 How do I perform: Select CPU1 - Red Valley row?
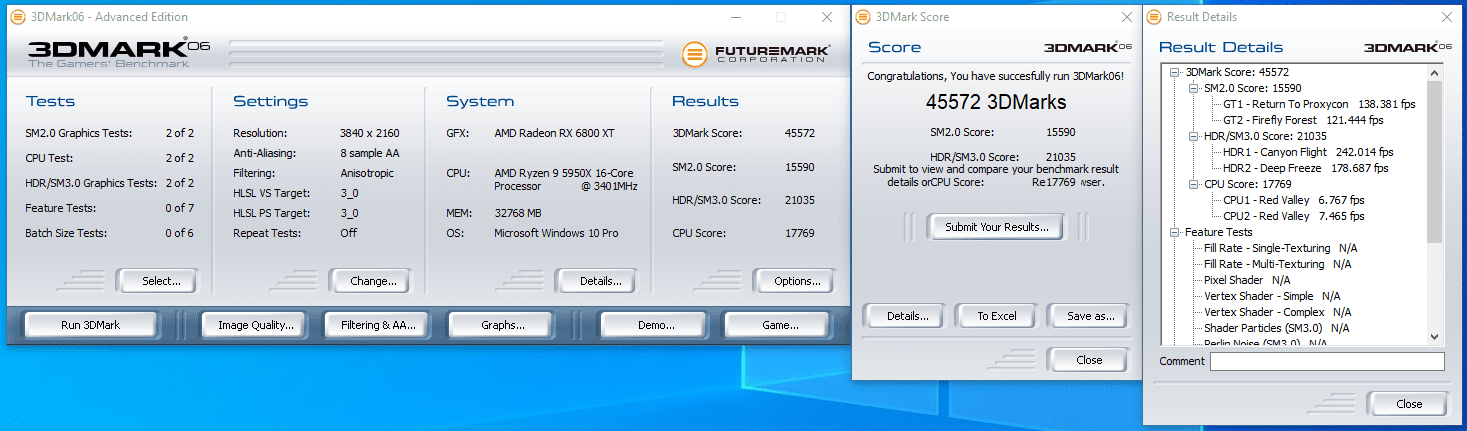pos(1293,200)
